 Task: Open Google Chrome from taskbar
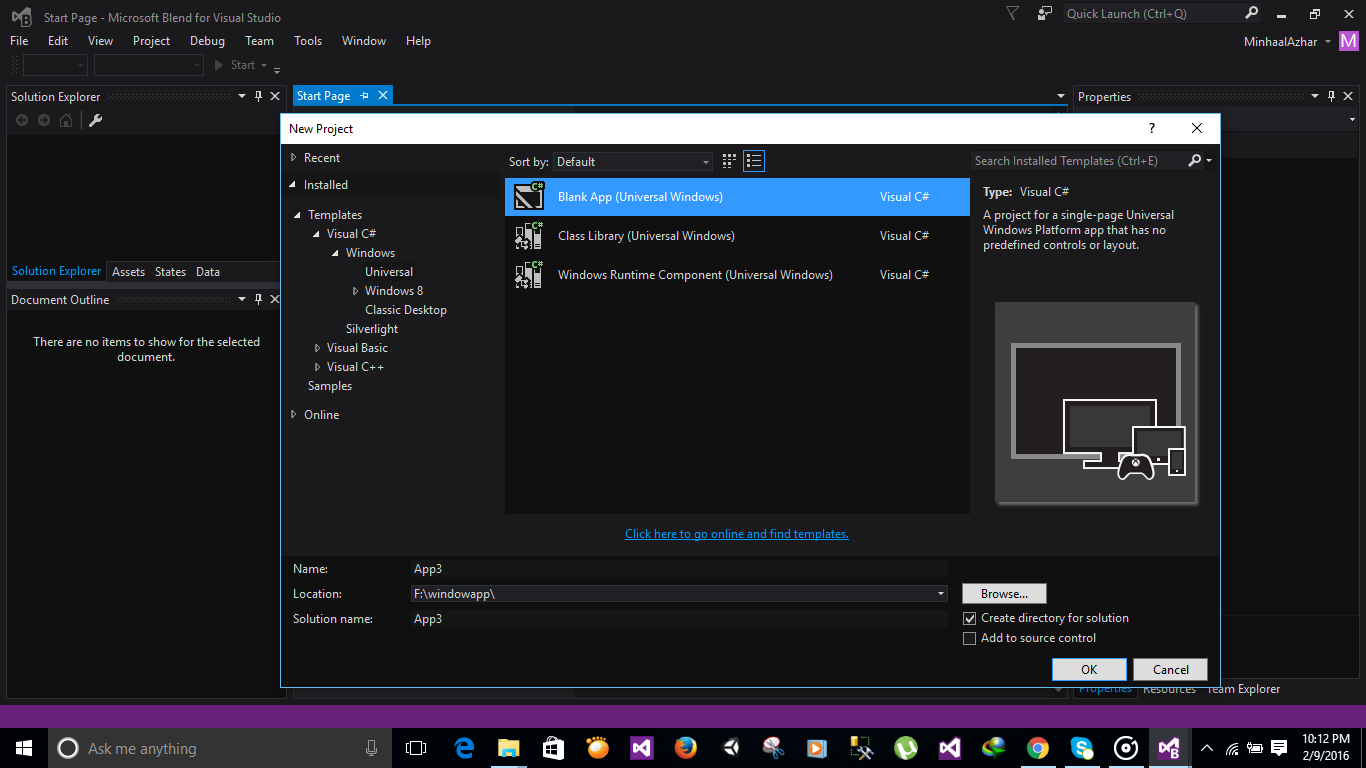[1038, 748]
